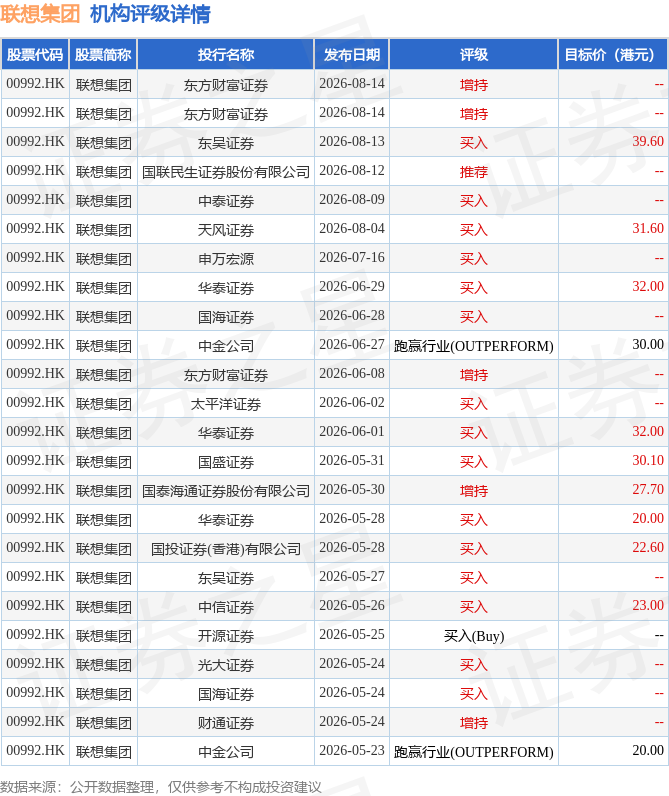Image resolution: width=669 pixels, height=796 pixels.
Task: Select the 发布日期 column header
Action: coord(352,55)
